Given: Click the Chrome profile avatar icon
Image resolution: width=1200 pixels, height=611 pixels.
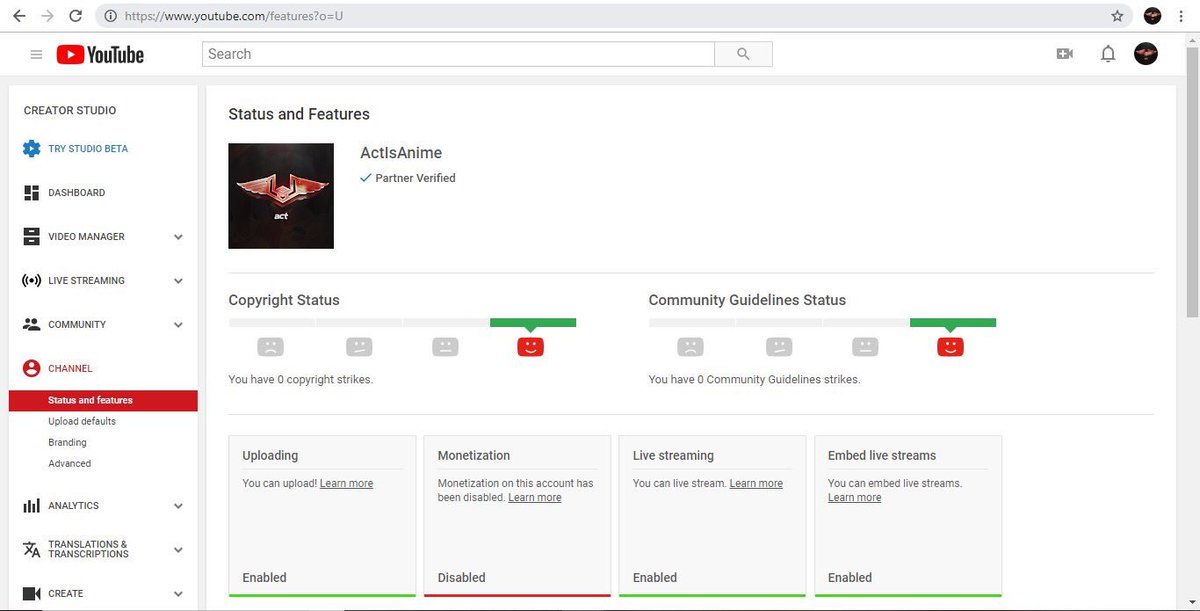Looking at the screenshot, I should tap(1152, 16).
